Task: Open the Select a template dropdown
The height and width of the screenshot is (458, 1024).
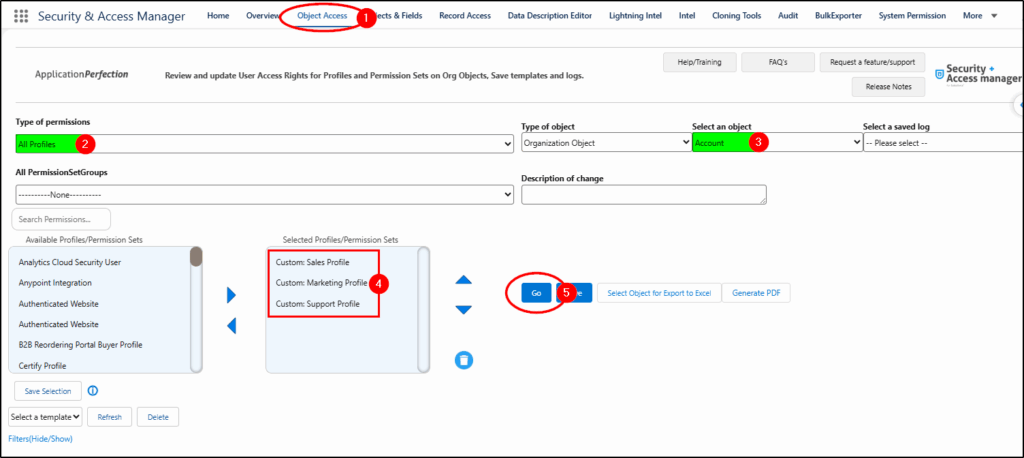Action: click(45, 416)
